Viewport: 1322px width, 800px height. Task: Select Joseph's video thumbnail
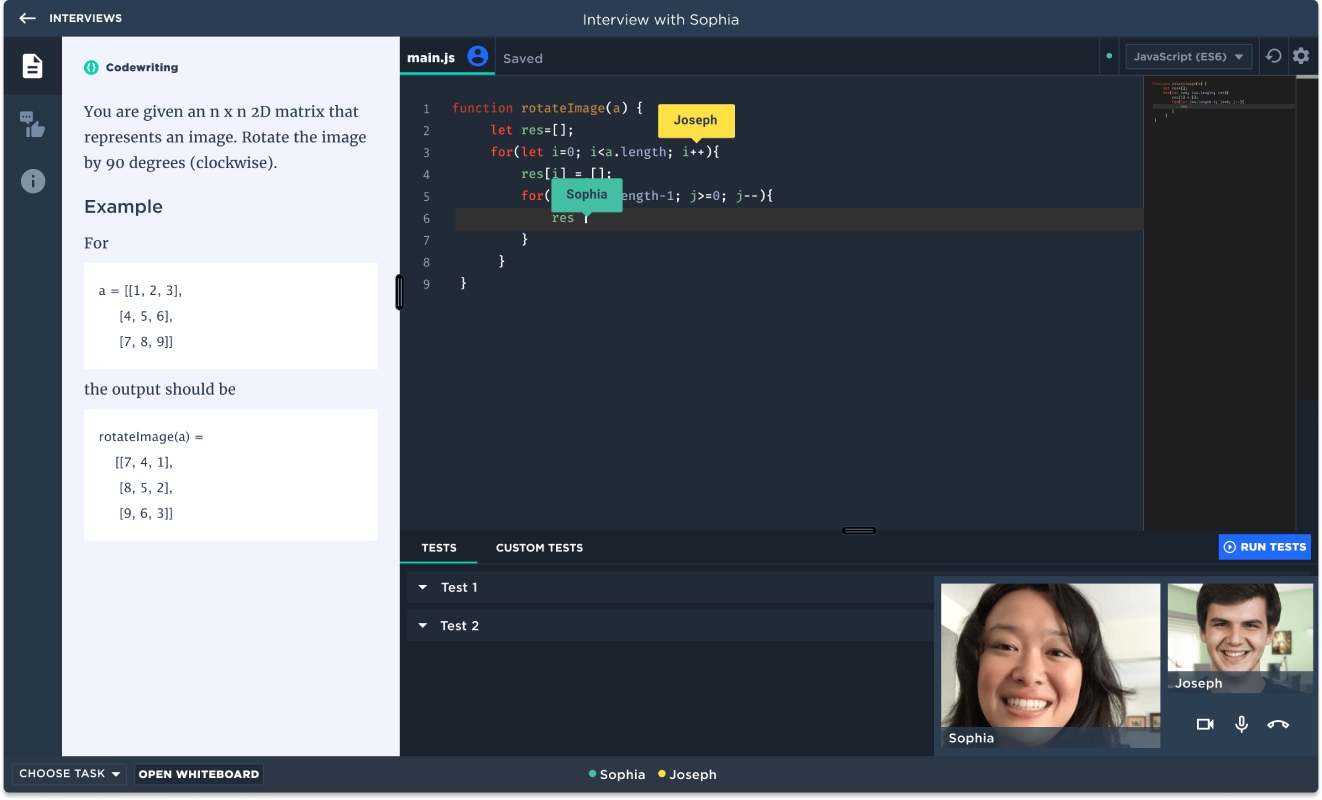[x=1240, y=638]
